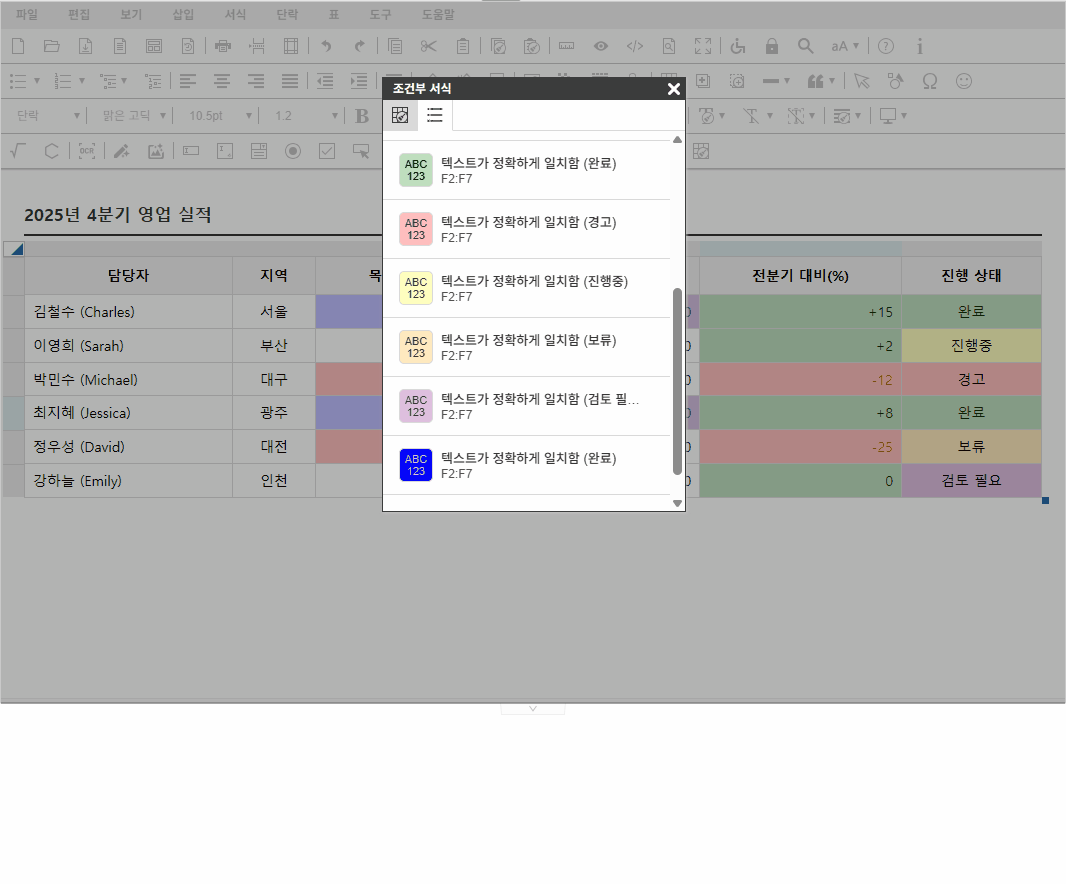Viewport: 1066px width, 884px height.
Task: Insert a checkbox form field
Action: coord(326,151)
